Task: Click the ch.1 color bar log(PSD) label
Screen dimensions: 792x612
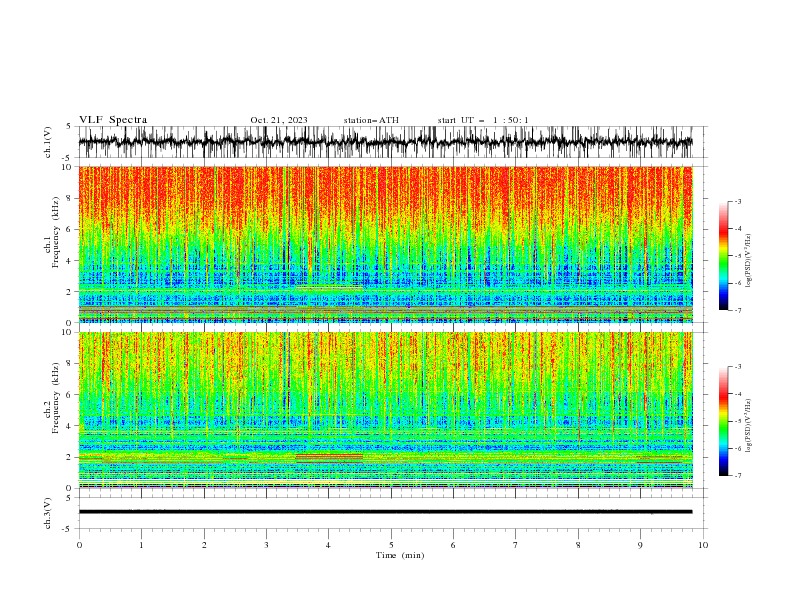Action: (x=748, y=261)
